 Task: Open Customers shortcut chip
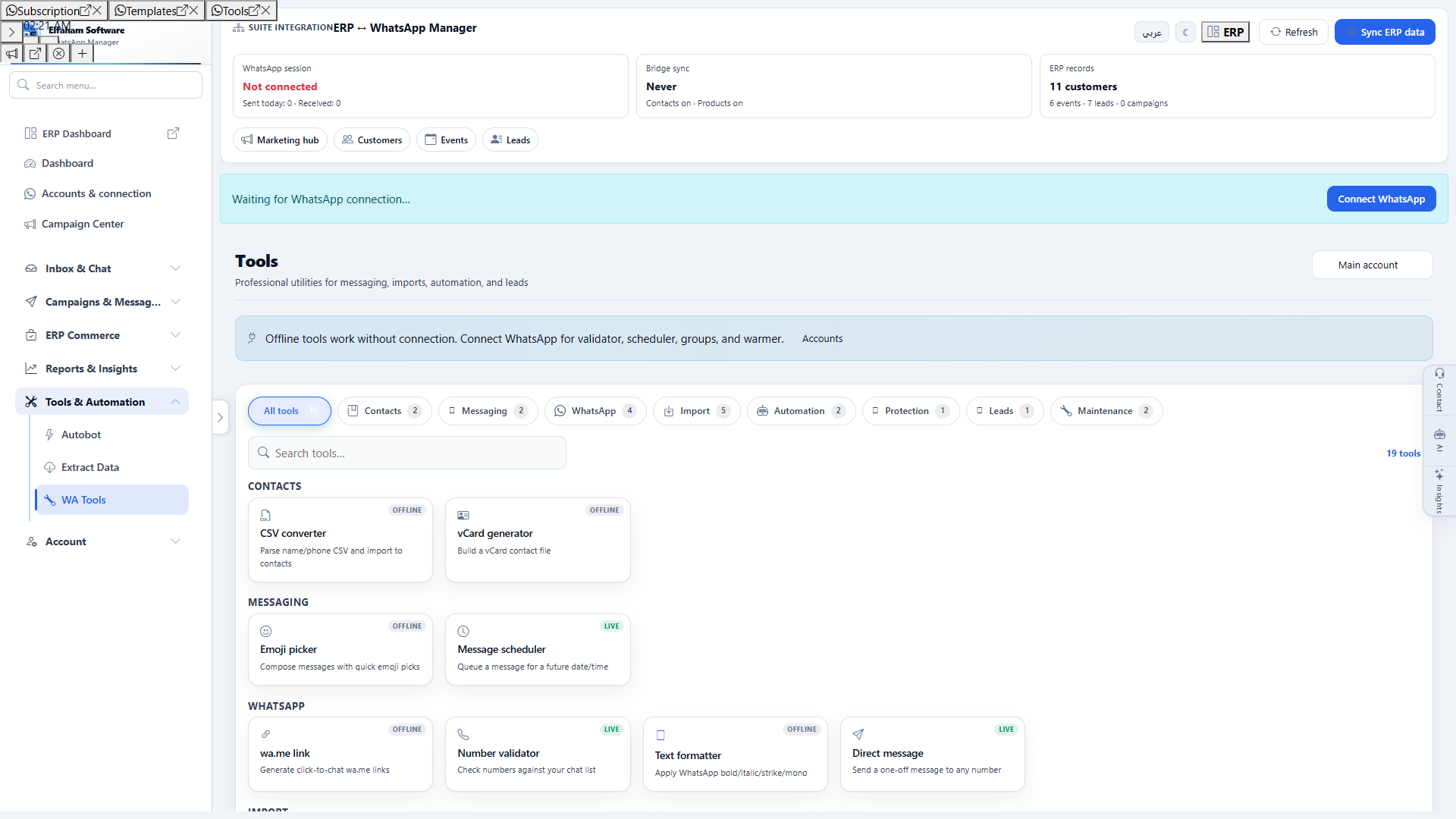(372, 140)
